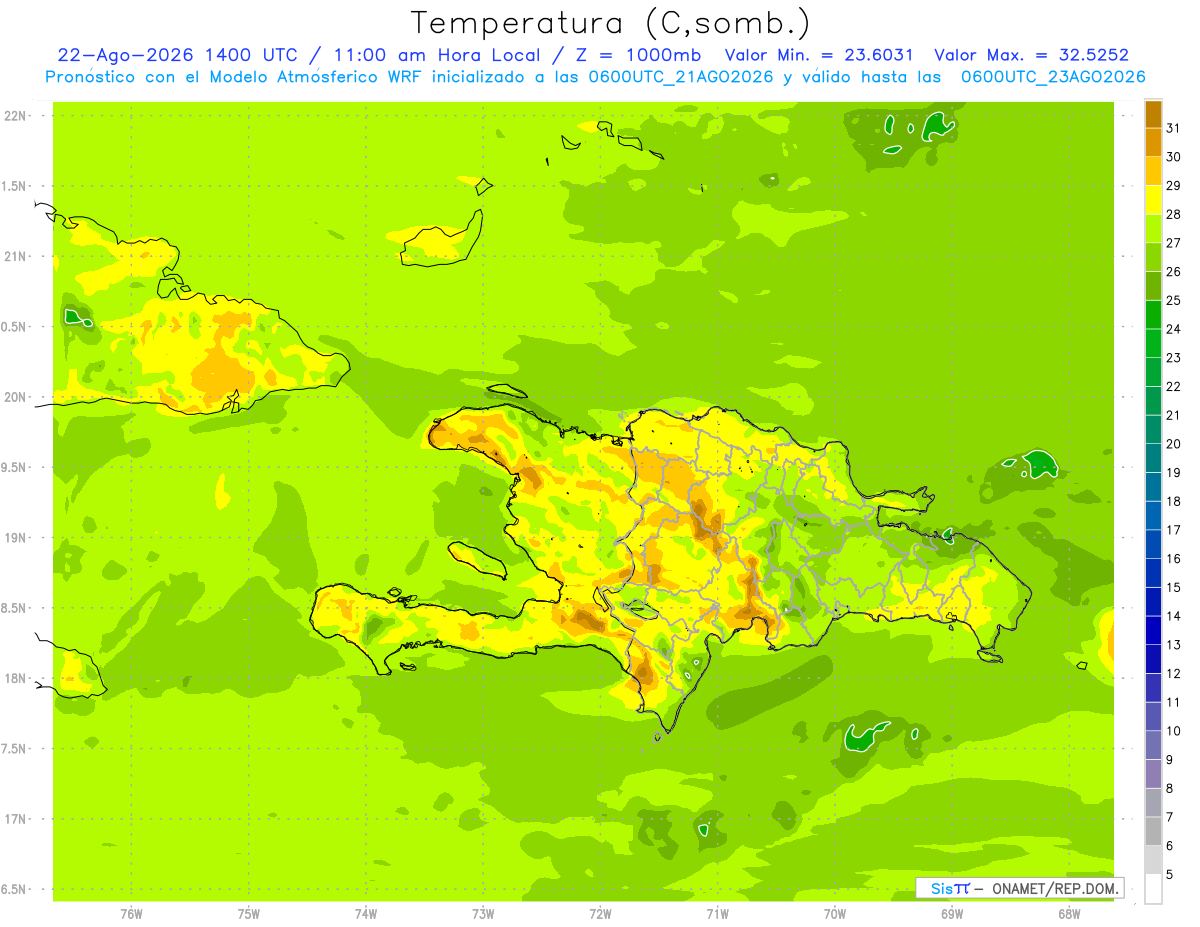The width and height of the screenshot is (1200, 927).
Task: Click the "21N" latitude axis label
Action: [x=14, y=257]
